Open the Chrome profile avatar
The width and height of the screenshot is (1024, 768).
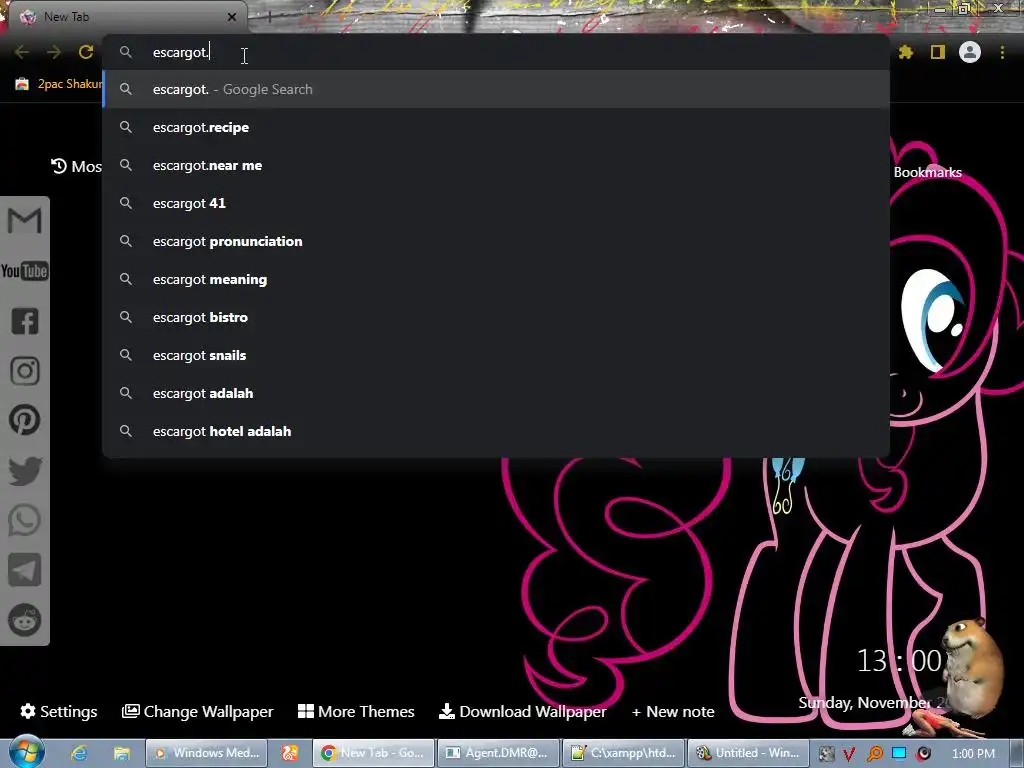pyautogui.click(x=970, y=52)
